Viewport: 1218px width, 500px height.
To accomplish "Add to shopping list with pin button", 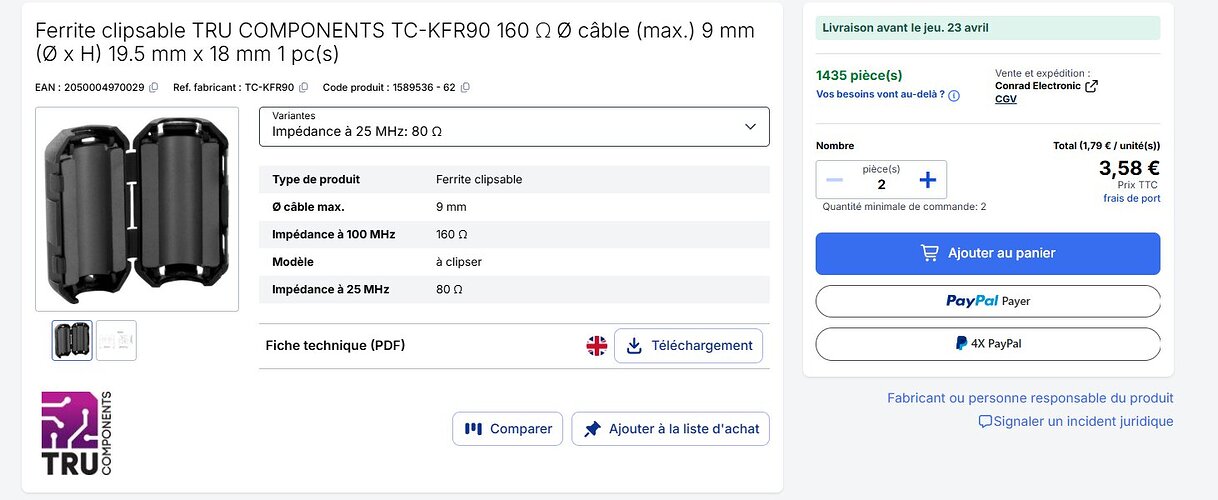I will [x=671, y=429].
